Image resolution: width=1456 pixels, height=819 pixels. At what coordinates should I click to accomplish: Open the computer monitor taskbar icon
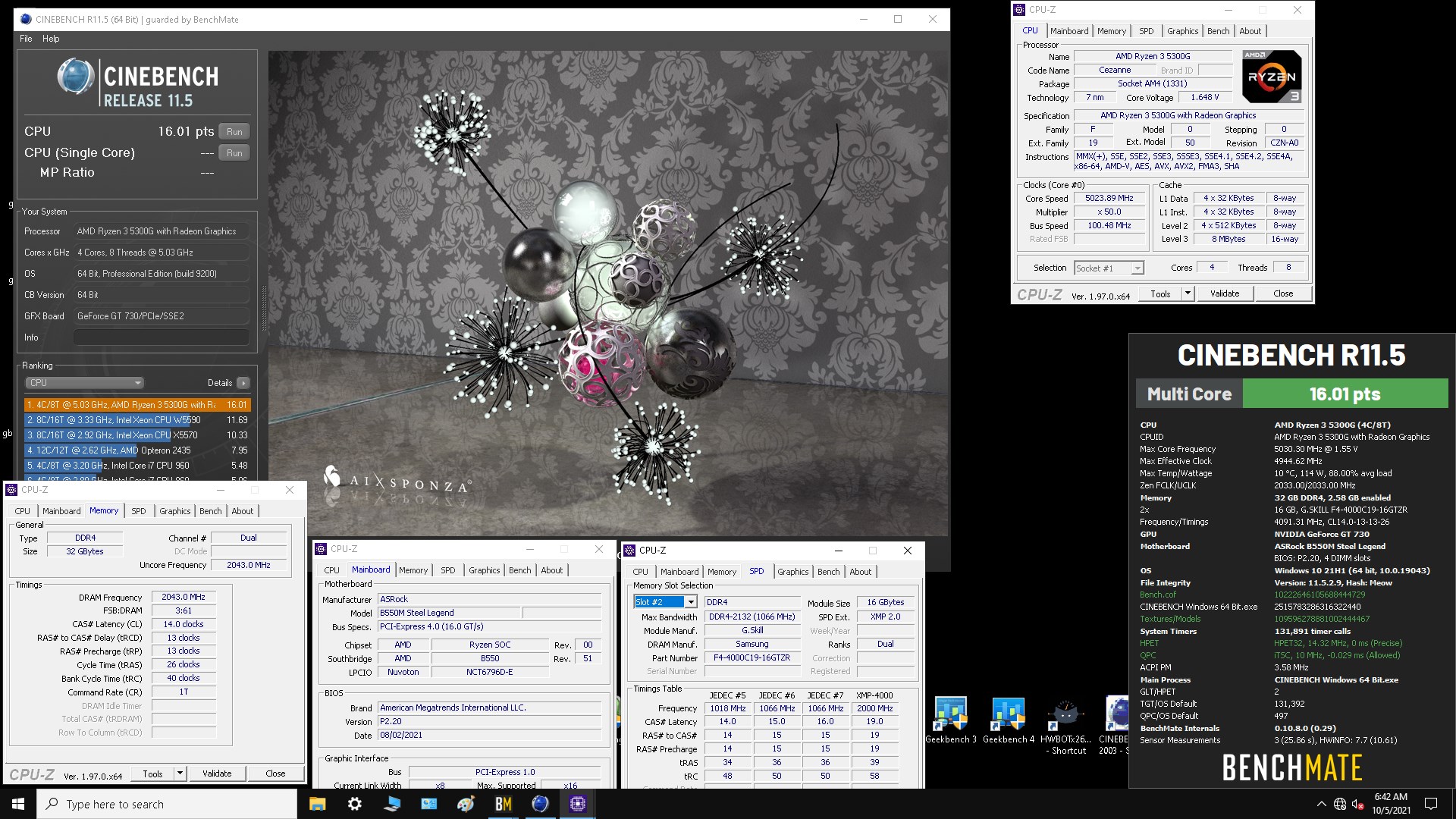(391, 804)
